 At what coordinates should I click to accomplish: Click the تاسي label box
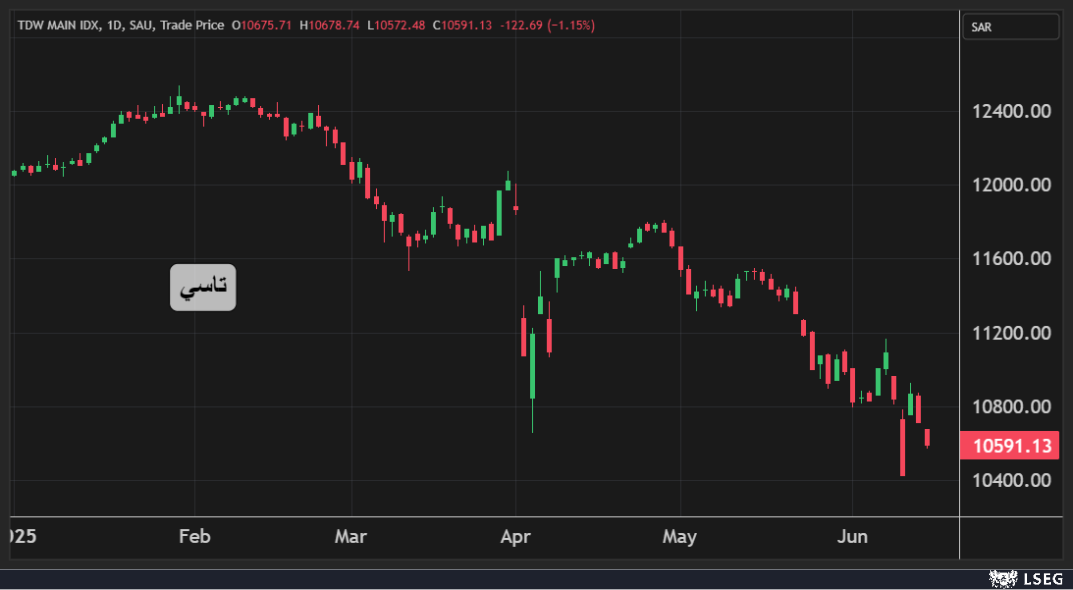[x=203, y=287]
